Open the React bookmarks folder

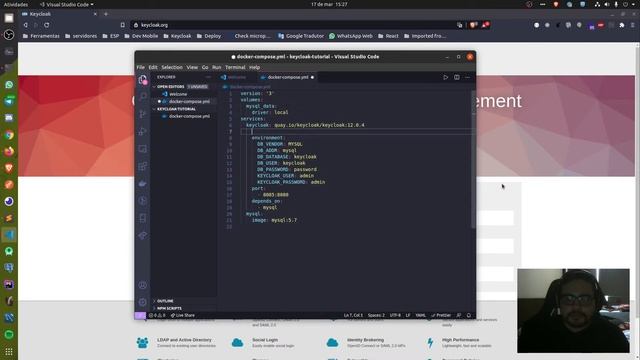point(388,36)
